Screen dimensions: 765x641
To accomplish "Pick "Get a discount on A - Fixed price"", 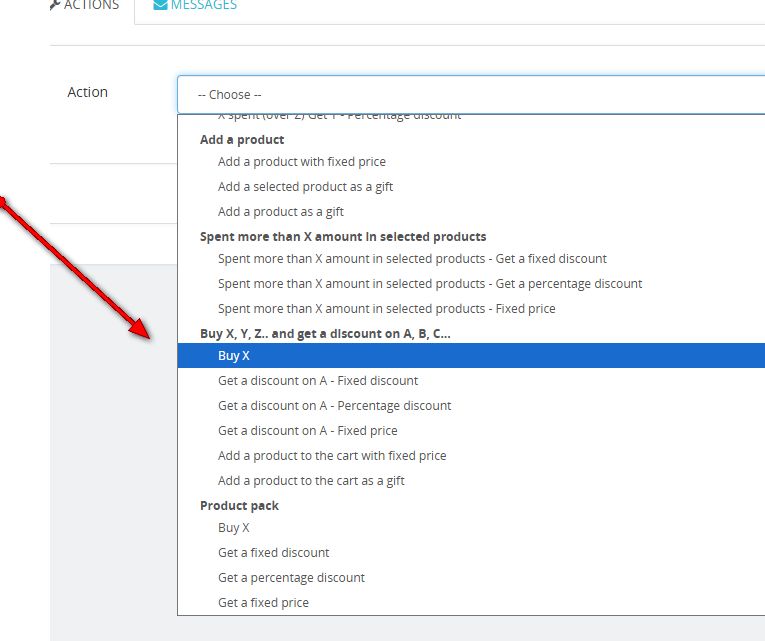I will click(307, 431).
